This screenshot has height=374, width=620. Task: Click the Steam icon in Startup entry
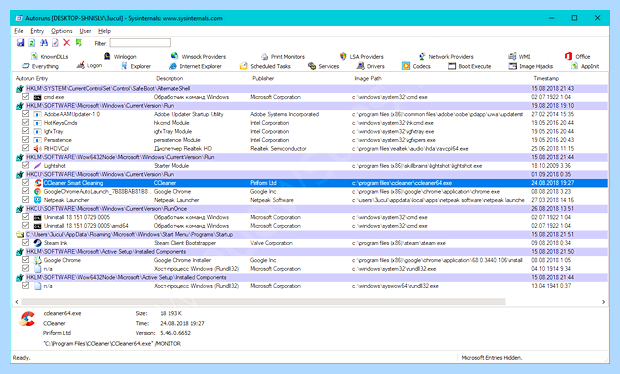pyautogui.click(x=38, y=243)
